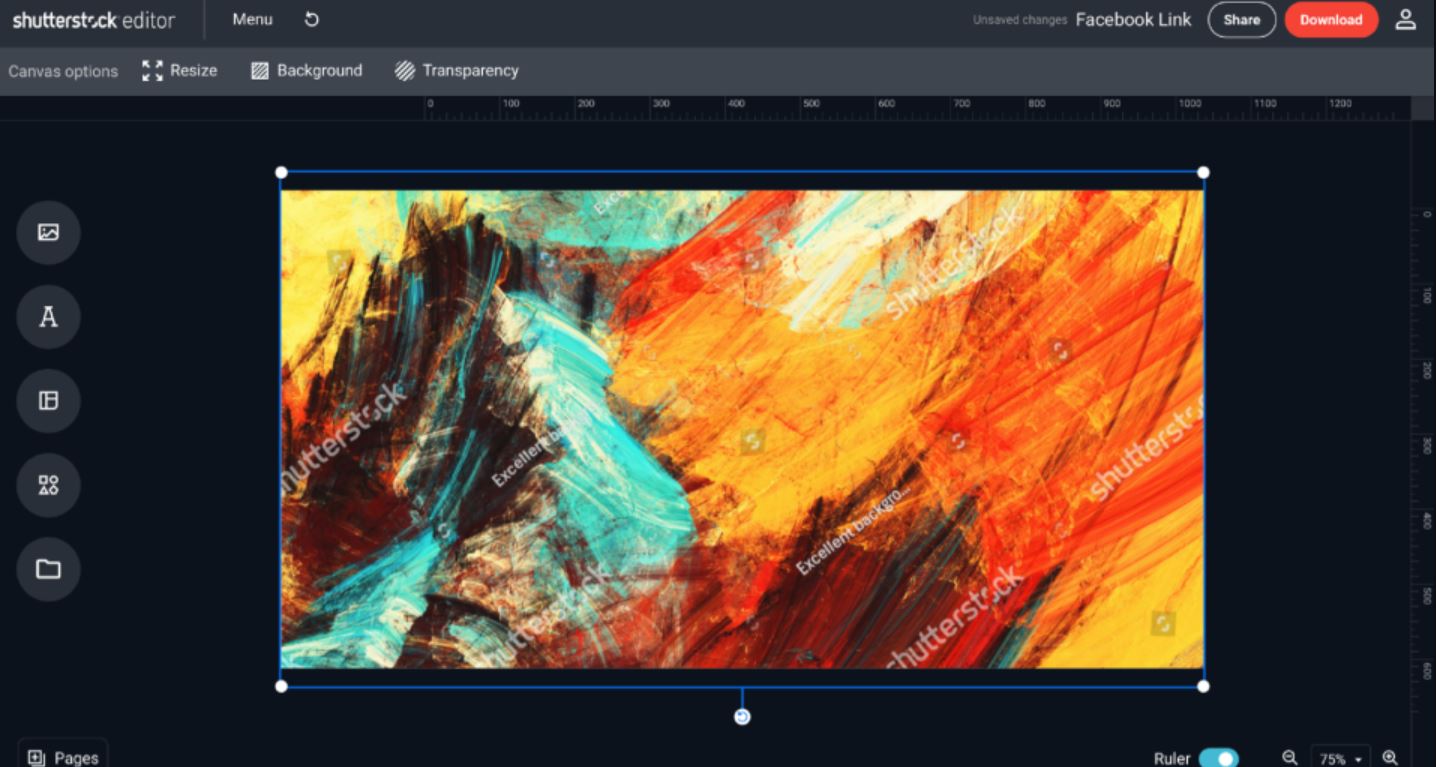Screen dimensions: 1436x767
Task: Click the top-left canvas selection handle
Action: [x=281, y=172]
